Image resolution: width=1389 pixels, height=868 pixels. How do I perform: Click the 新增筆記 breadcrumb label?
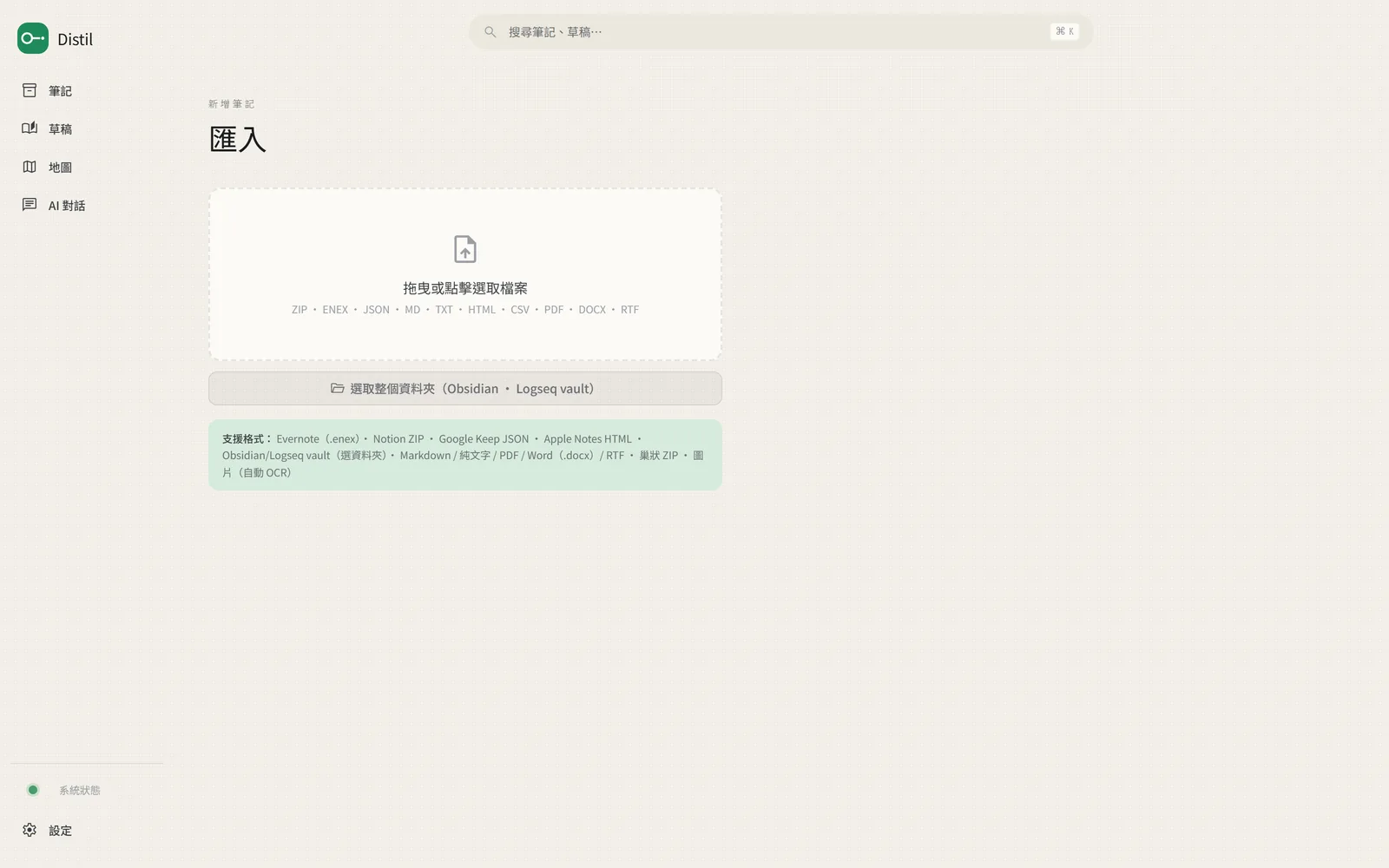point(231,104)
